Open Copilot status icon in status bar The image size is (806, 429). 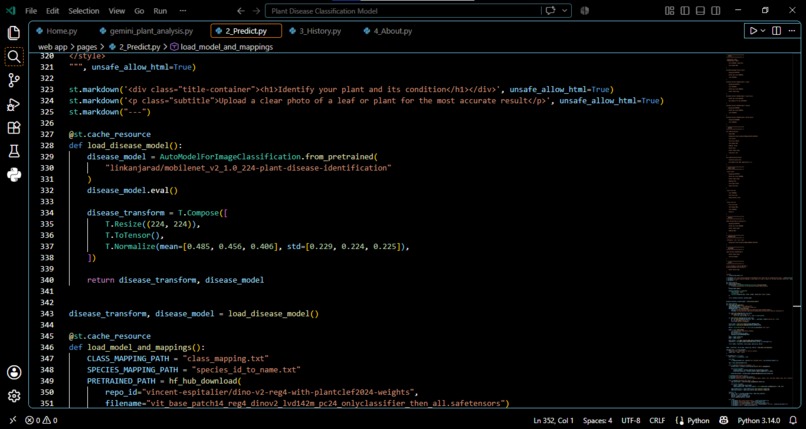pos(723,420)
